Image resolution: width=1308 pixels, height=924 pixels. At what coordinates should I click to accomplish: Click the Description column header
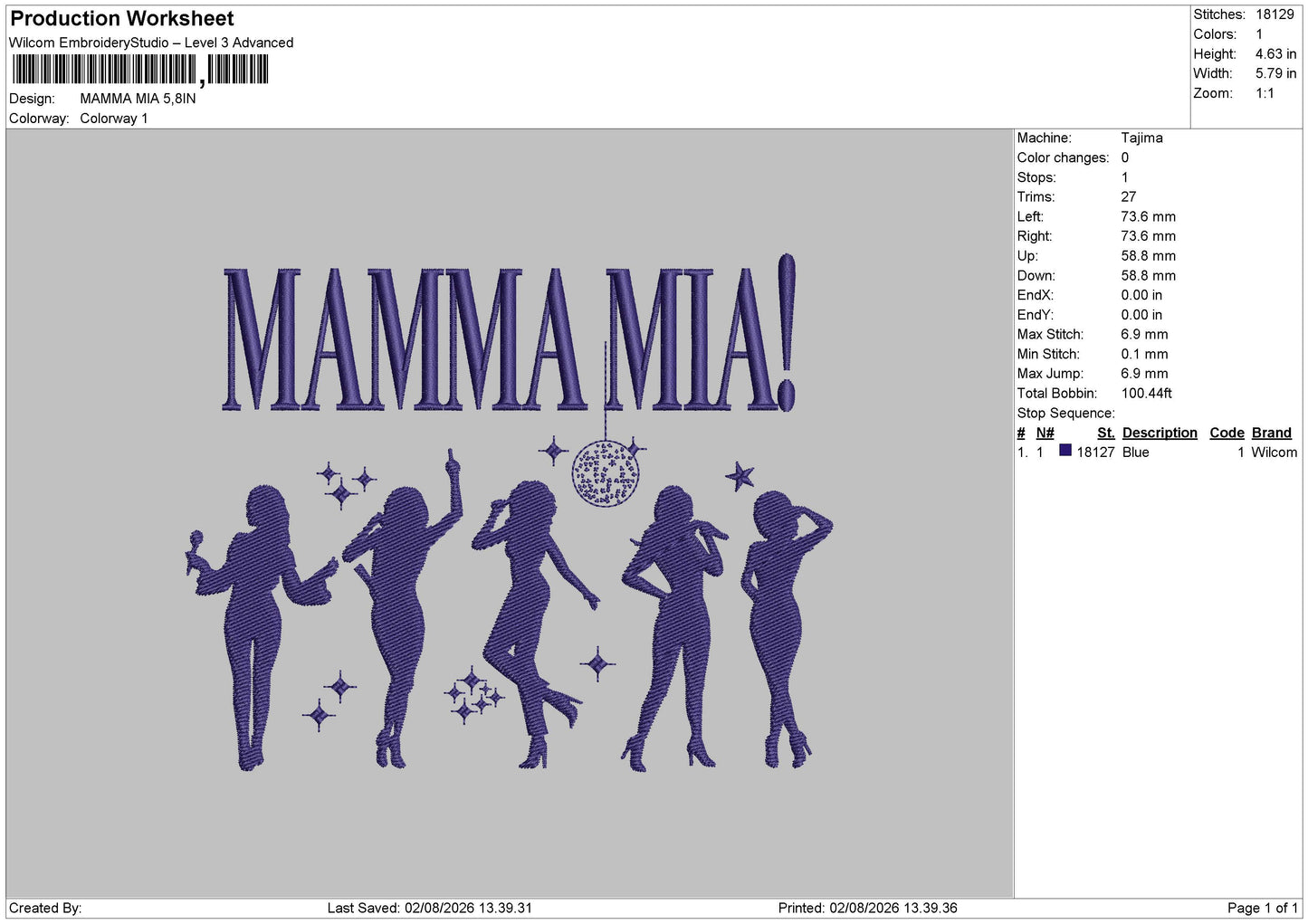click(x=1160, y=433)
